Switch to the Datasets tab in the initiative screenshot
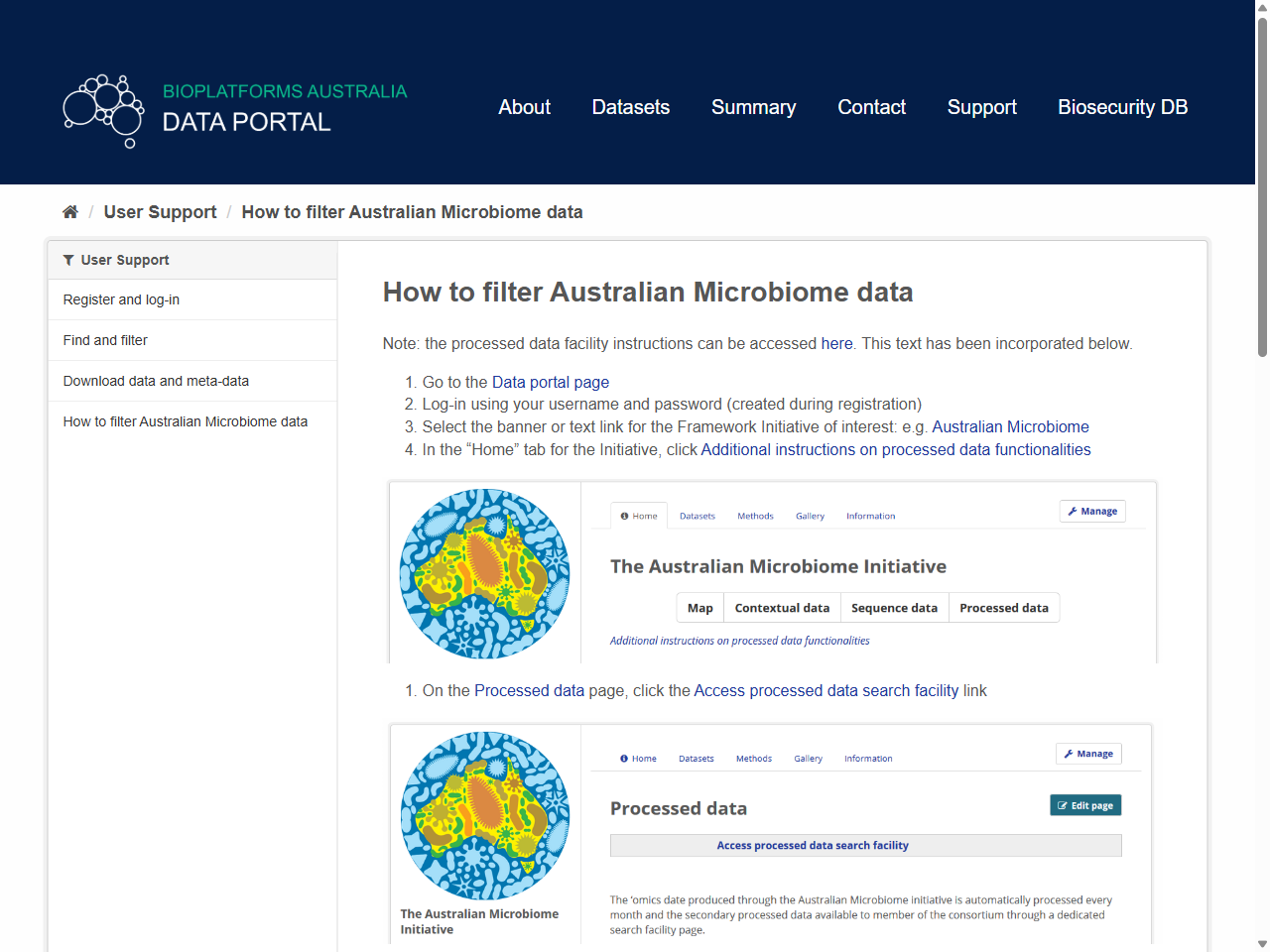This screenshot has height=952, width=1270. [698, 516]
